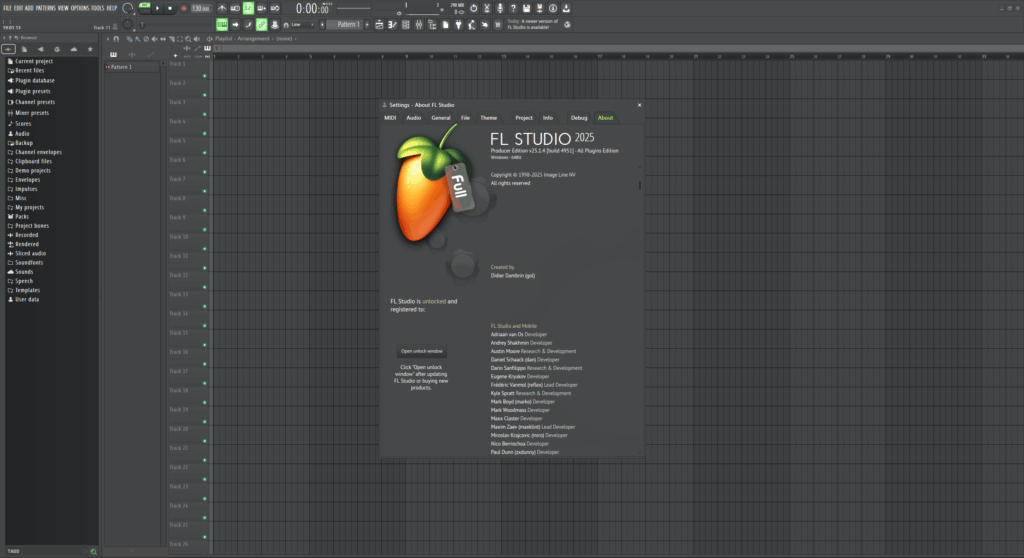Click the question mark help icon

513,8
